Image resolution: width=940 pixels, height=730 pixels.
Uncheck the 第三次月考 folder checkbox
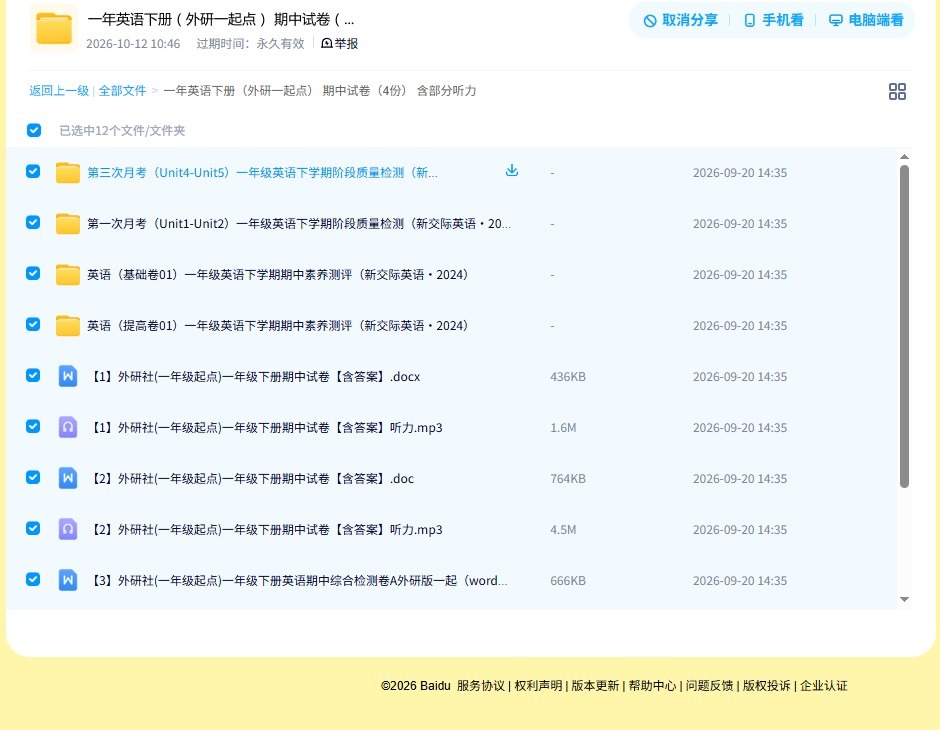pos(33,171)
